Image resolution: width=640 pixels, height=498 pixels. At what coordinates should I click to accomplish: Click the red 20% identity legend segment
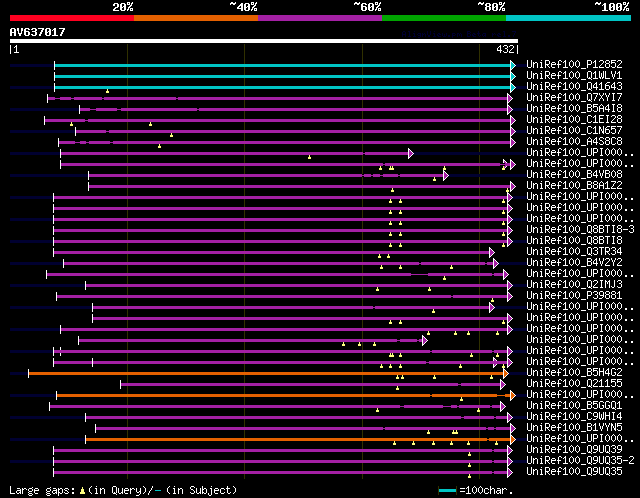(x=72, y=18)
